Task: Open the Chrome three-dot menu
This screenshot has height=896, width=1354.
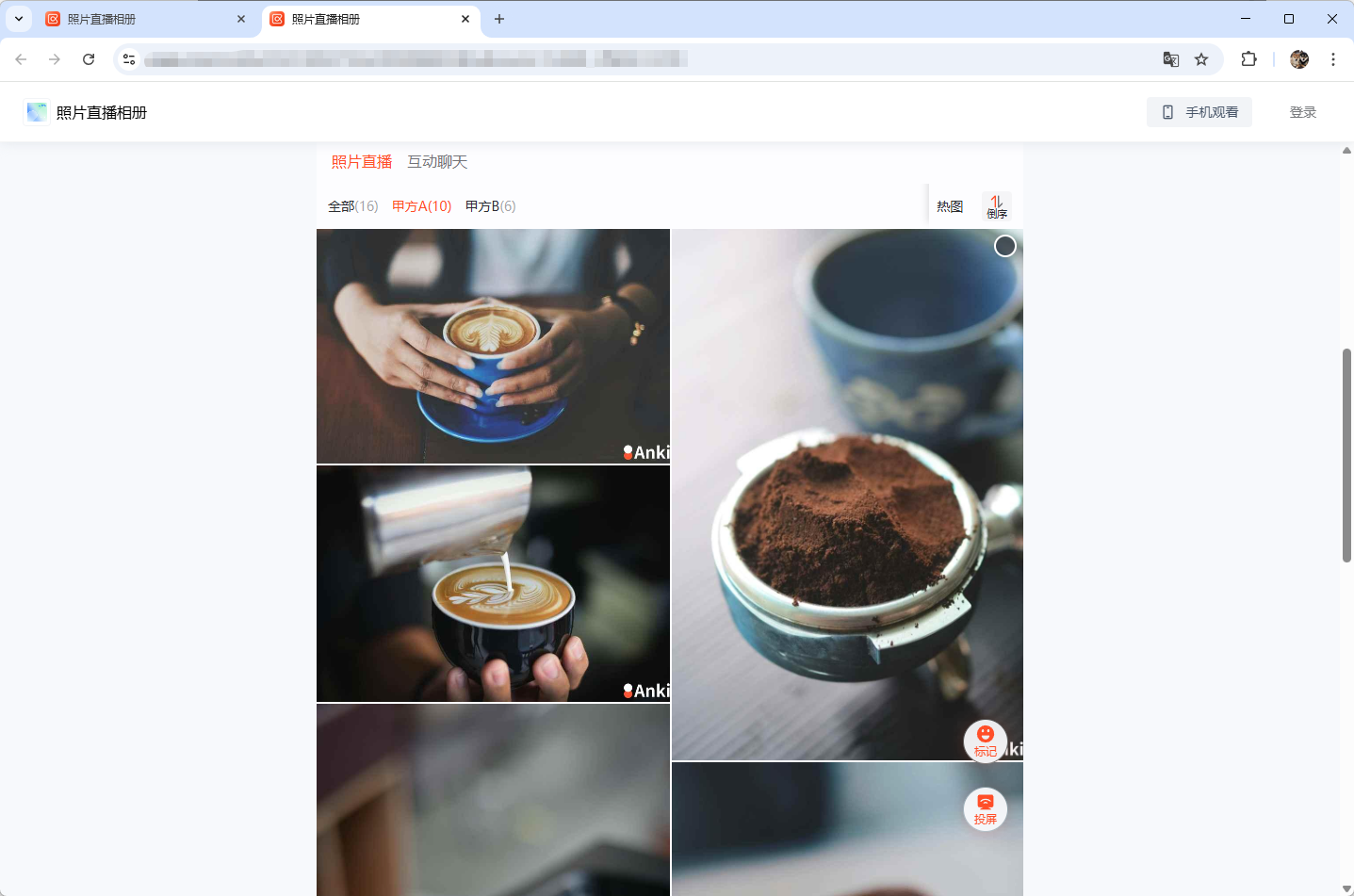Action: click(1333, 59)
